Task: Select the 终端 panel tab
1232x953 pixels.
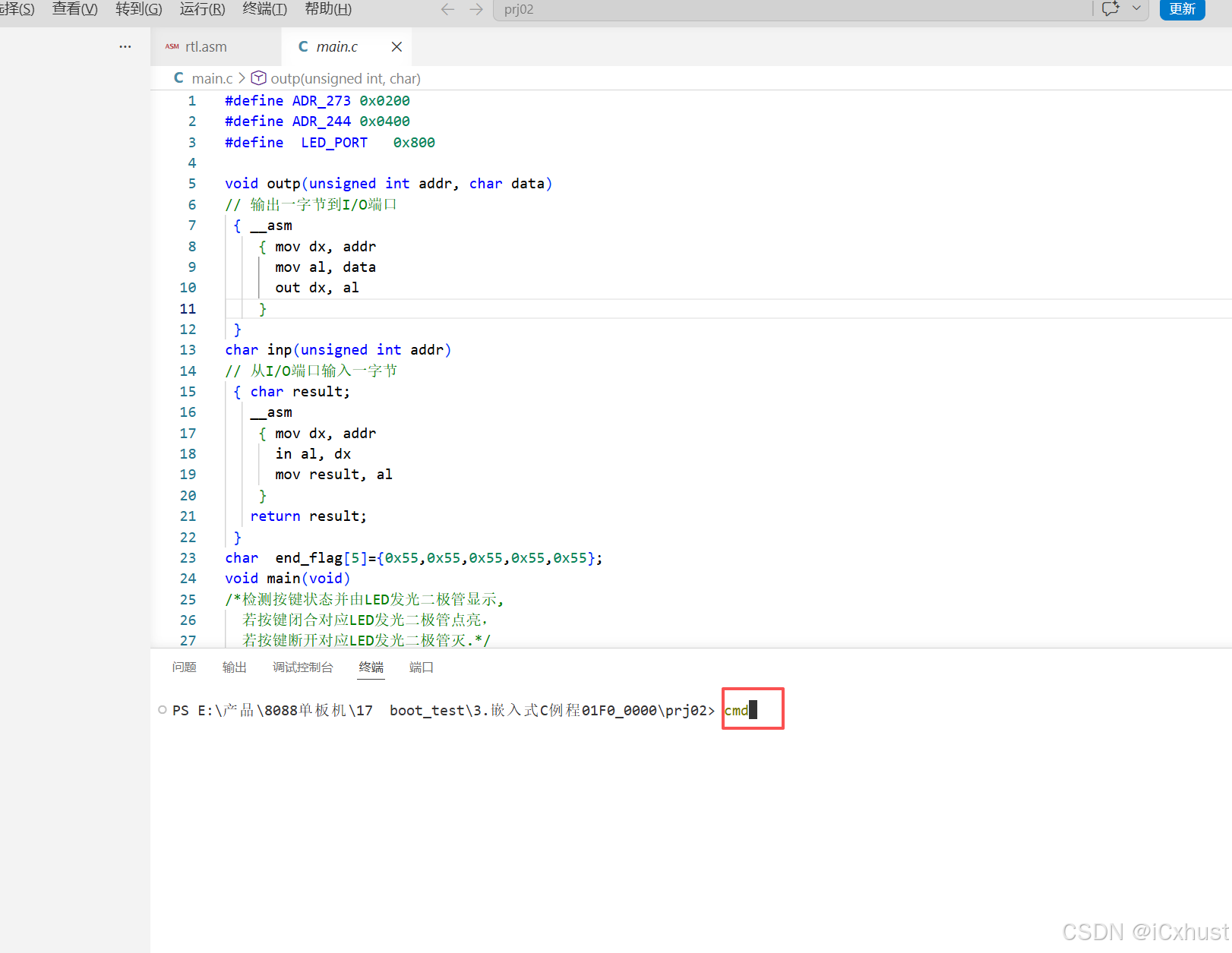Action: [x=371, y=667]
